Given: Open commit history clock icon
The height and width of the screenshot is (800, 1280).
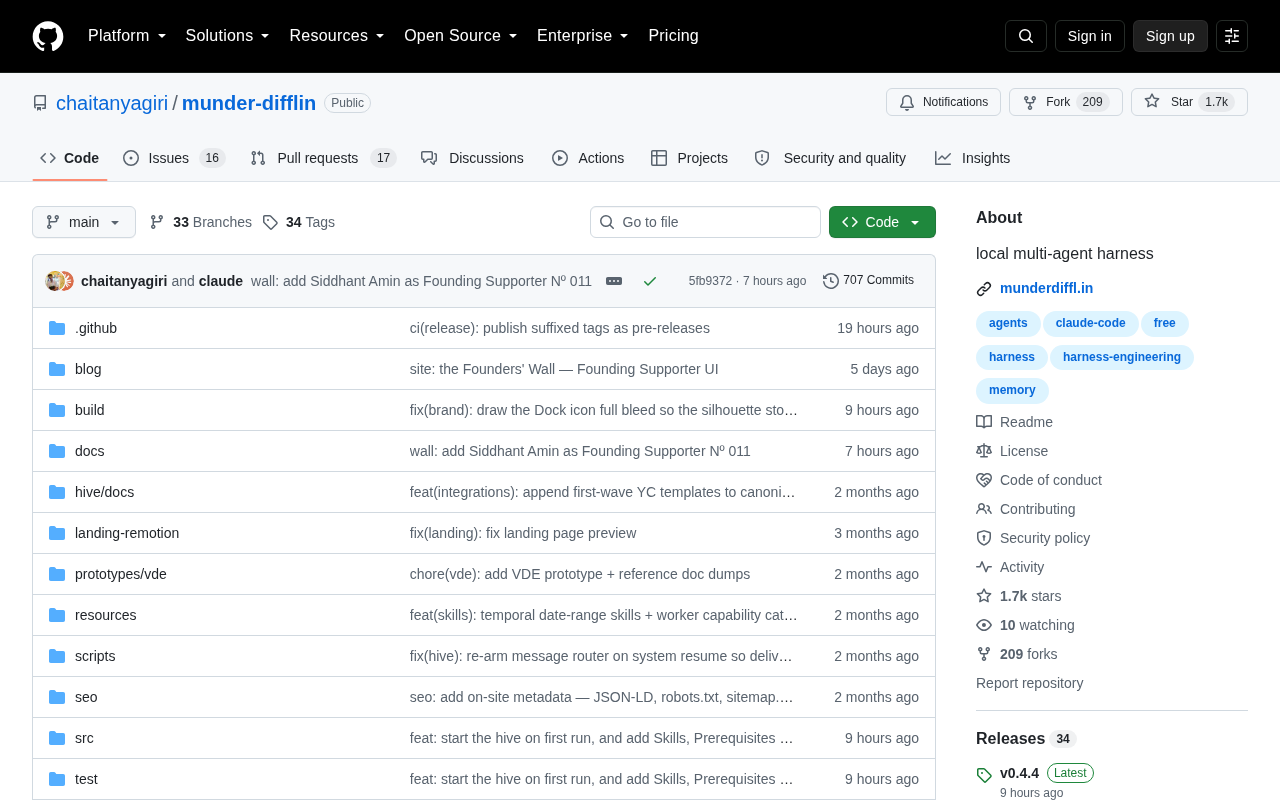Looking at the screenshot, I should click(831, 281).
